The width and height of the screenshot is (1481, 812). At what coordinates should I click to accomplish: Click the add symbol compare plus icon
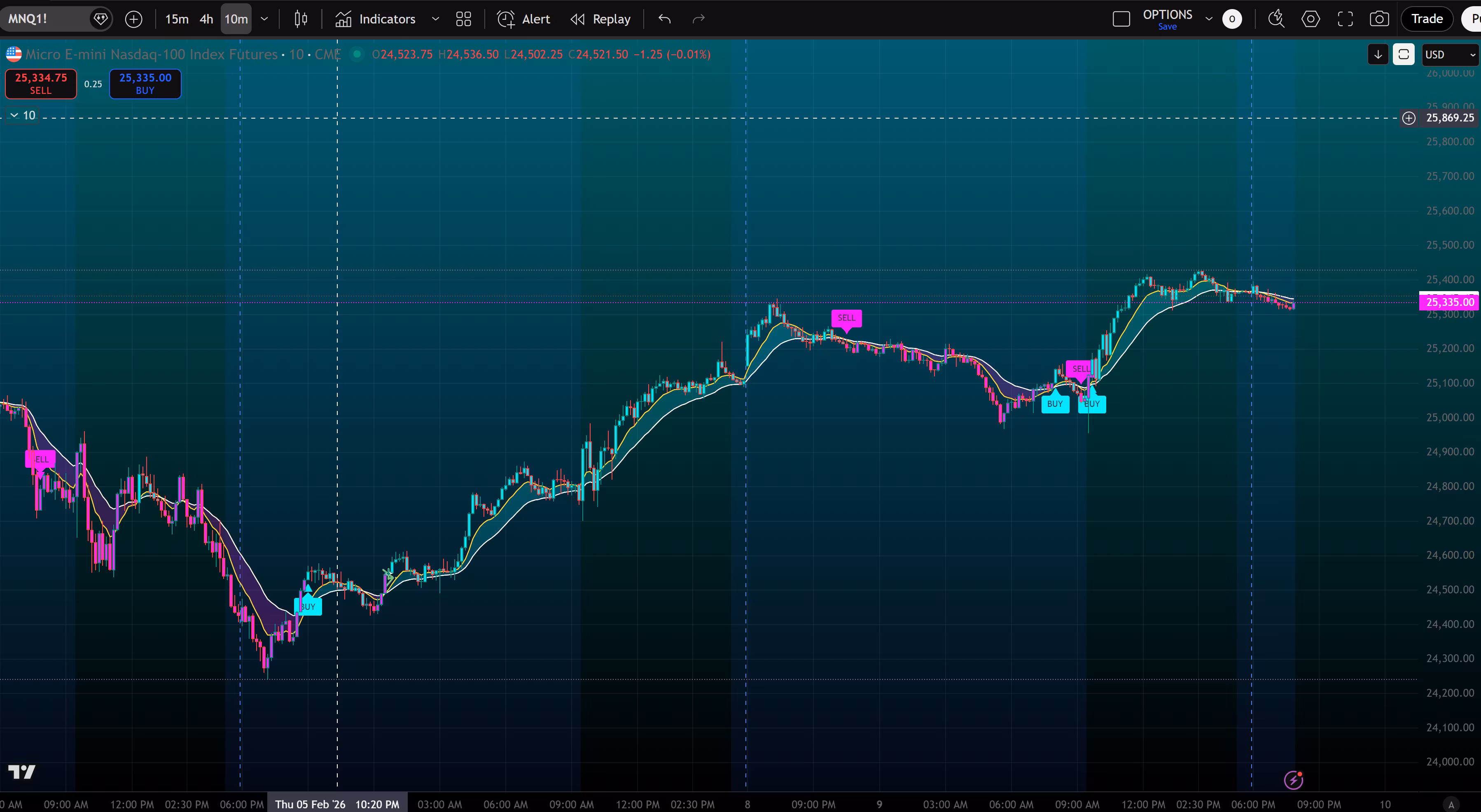133,19
